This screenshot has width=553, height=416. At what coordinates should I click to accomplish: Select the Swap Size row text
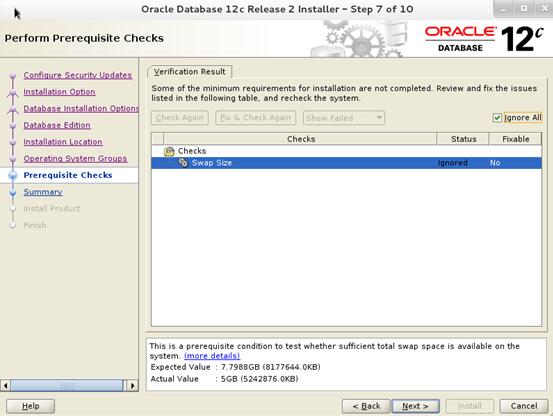point(212,163)
